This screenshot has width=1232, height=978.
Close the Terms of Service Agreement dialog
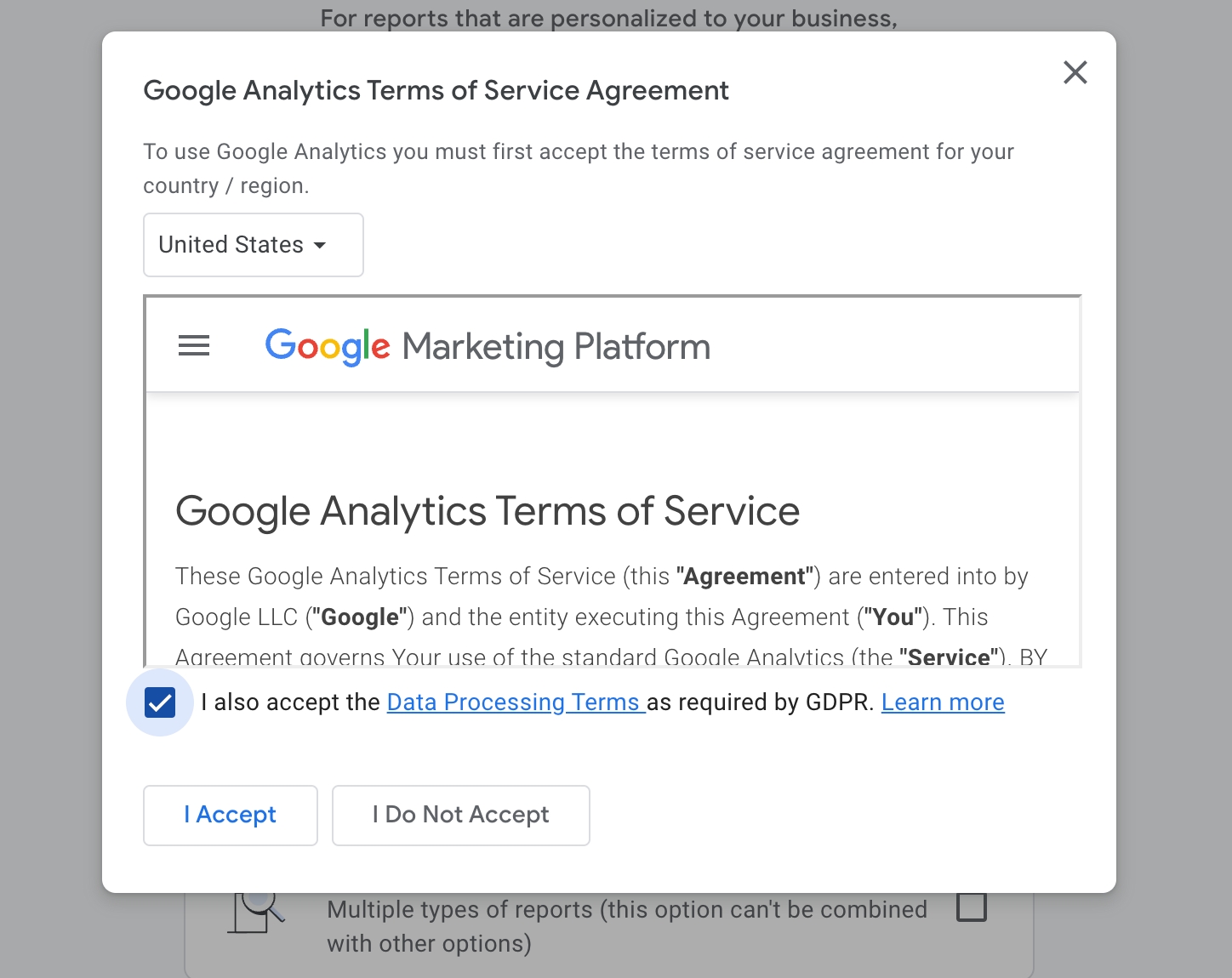click(x=1075, y=72)
